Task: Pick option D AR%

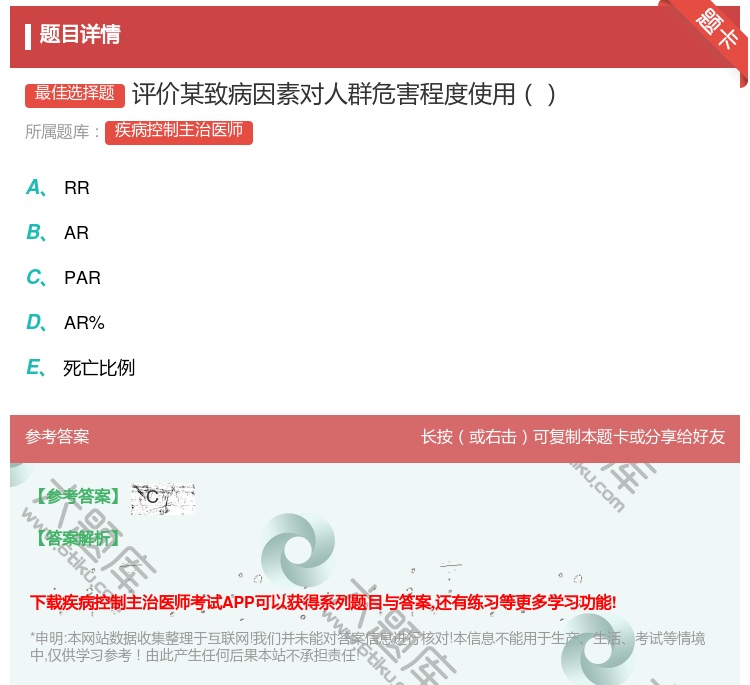Action: (65, 322)
